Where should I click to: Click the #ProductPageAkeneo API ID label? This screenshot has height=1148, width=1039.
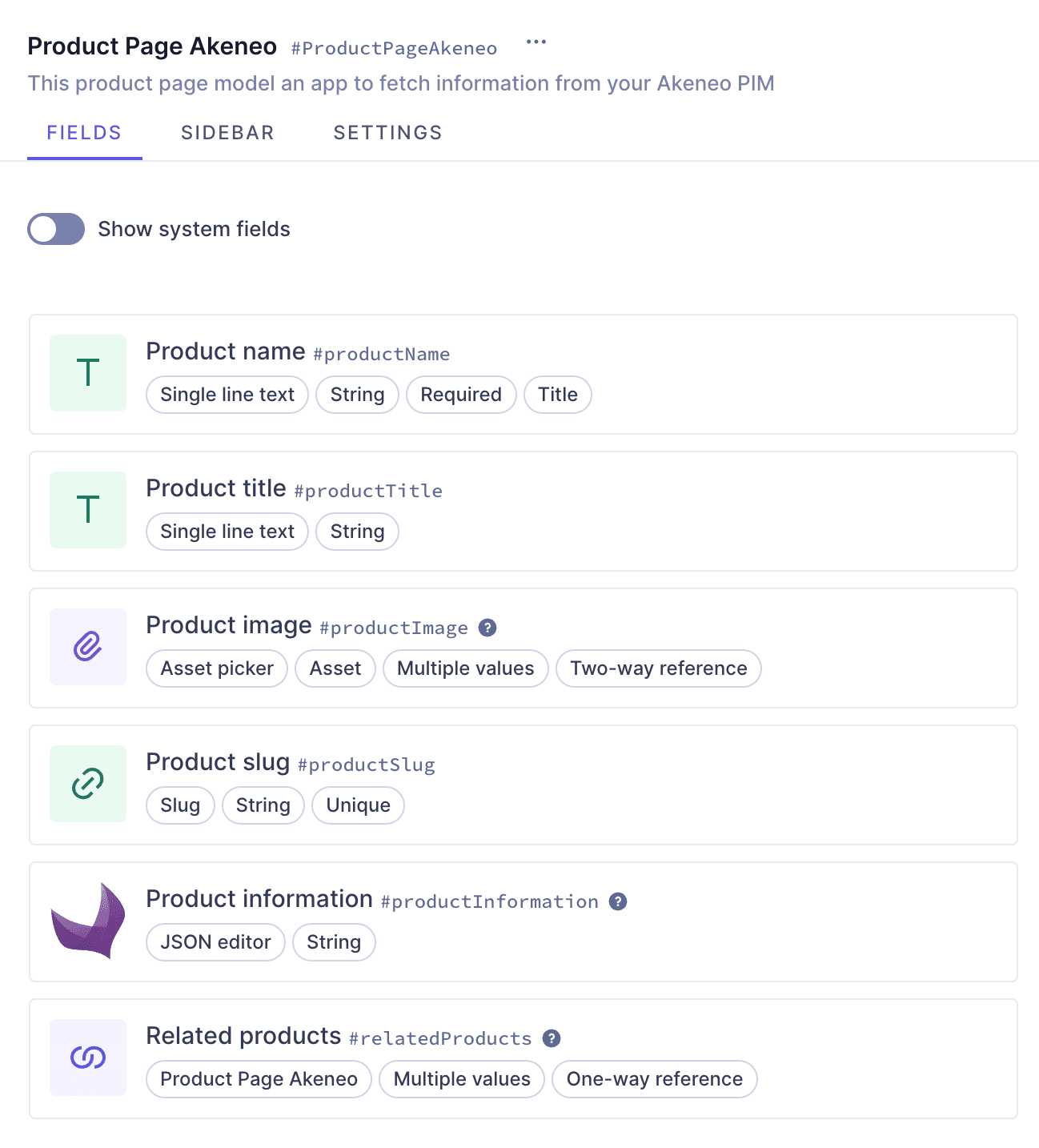click(394, 48)
